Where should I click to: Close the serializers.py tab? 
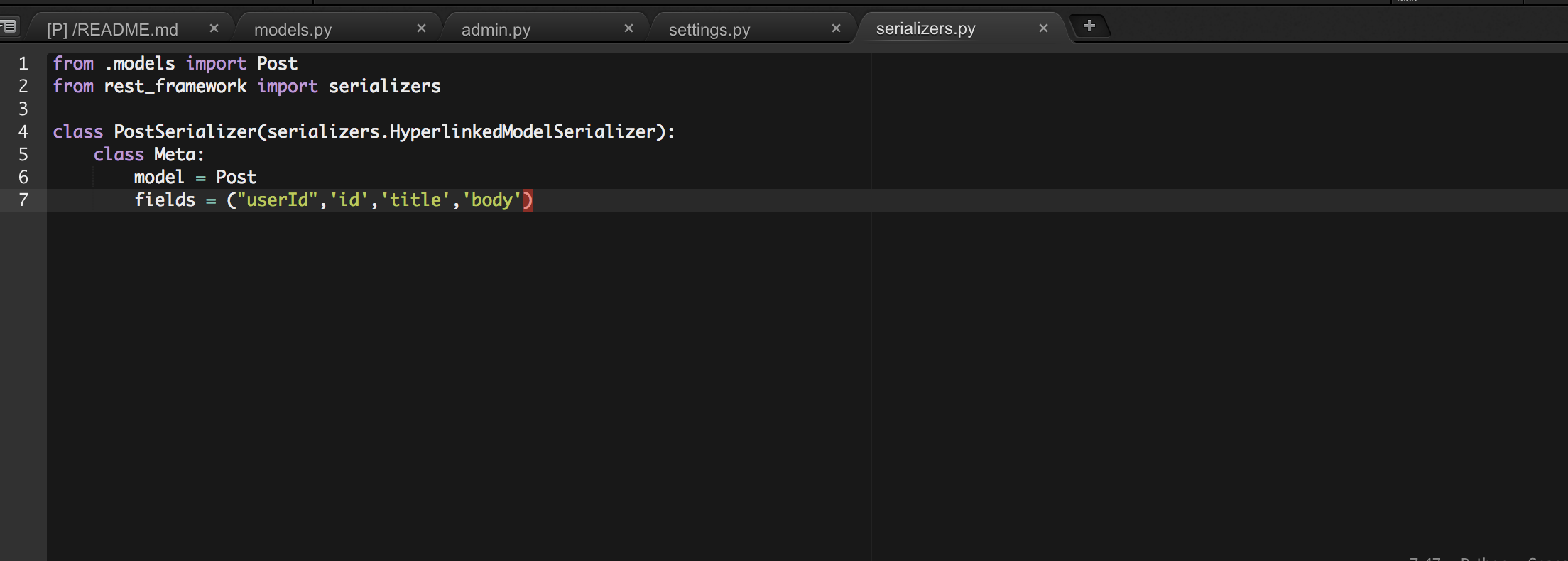(1043, 28)
